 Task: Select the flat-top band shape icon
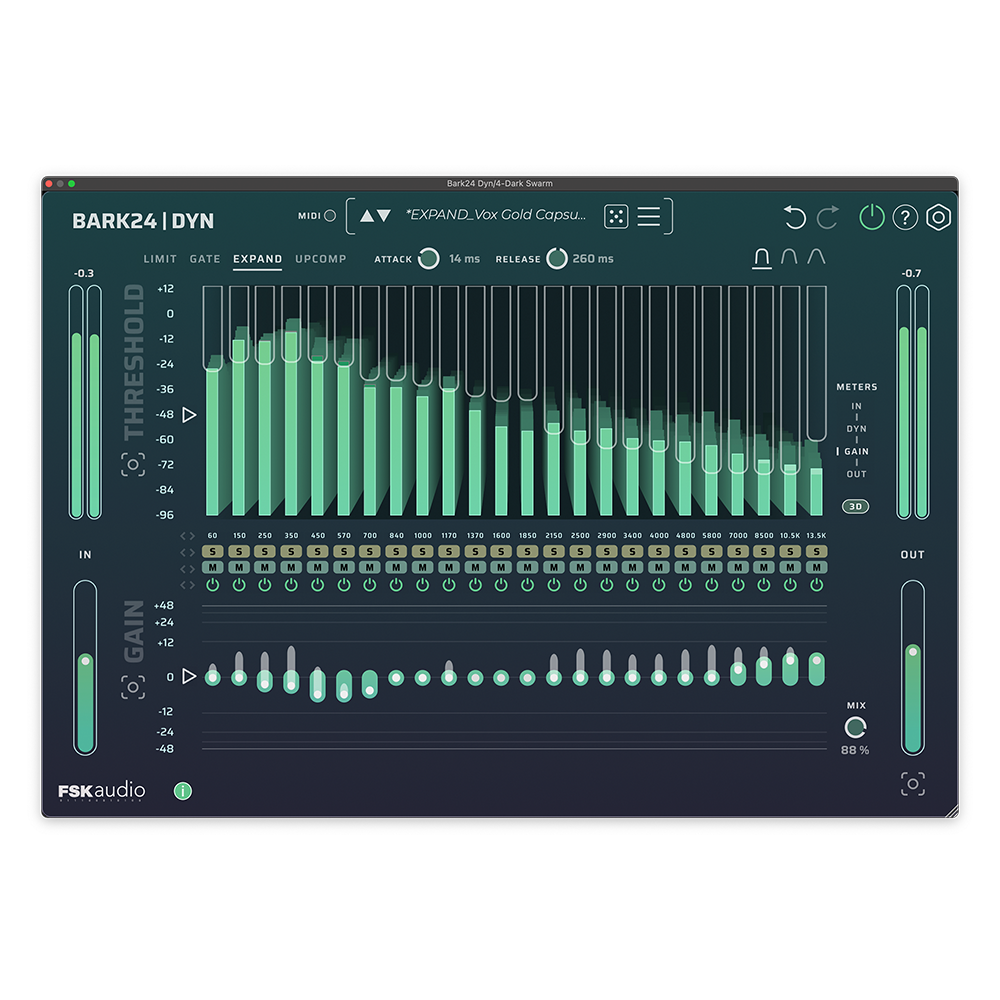761,258
